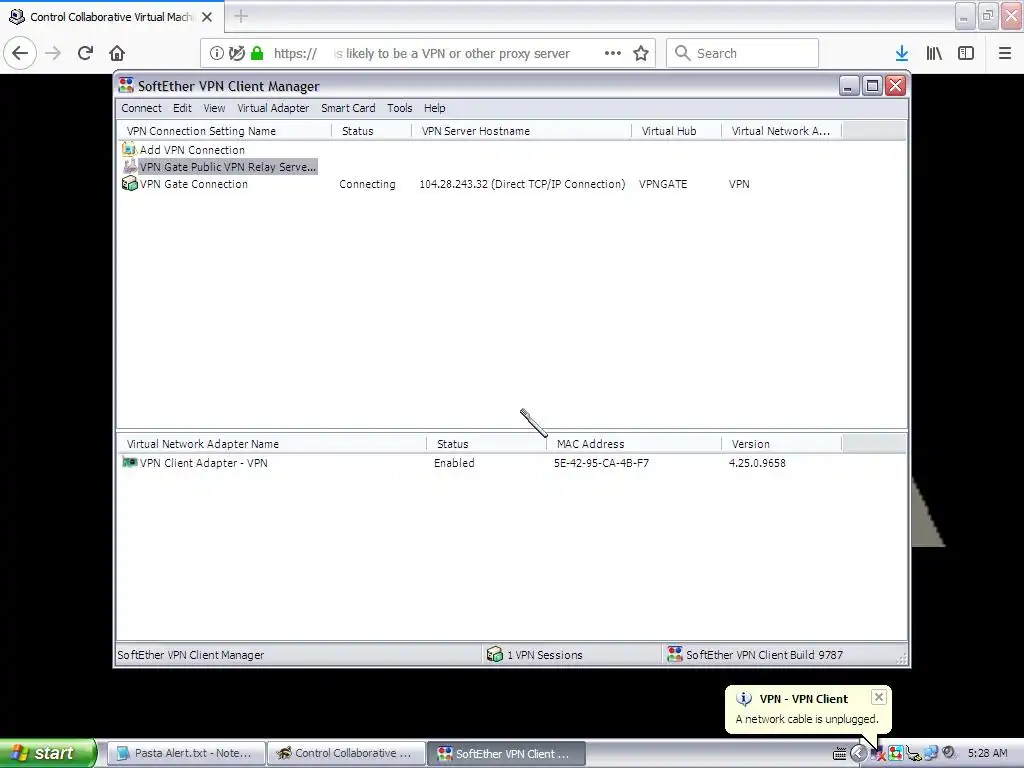Select VPN Gate Public VPN Relay Servers icon

[x=129, y=167]
